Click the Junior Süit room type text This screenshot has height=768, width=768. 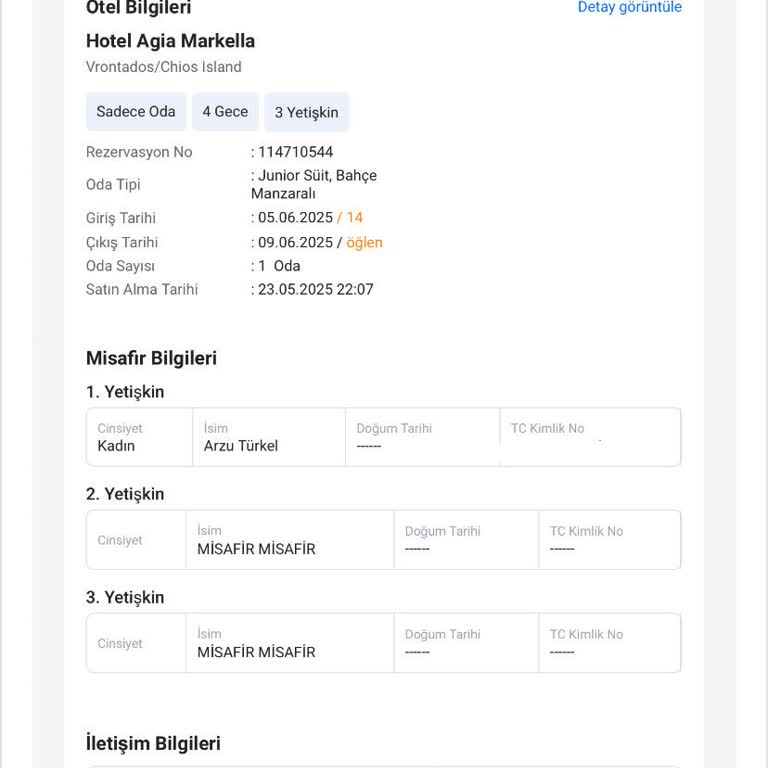[x=293, y=175]
